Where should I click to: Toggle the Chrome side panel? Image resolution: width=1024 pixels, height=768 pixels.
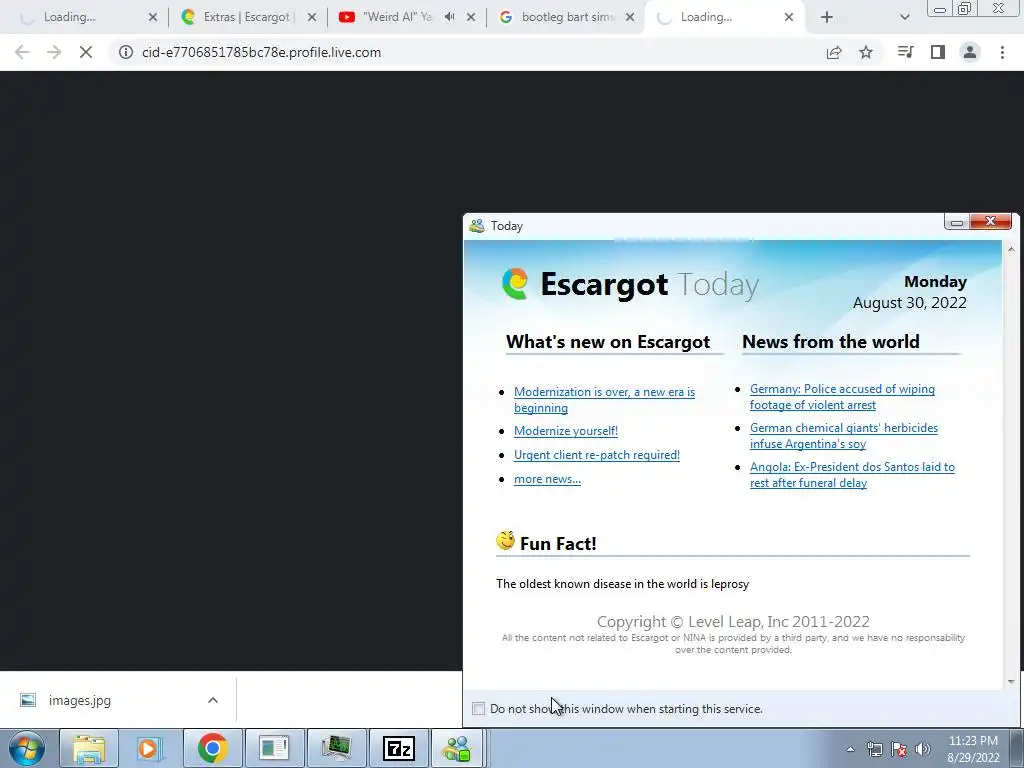pos(938,52)
